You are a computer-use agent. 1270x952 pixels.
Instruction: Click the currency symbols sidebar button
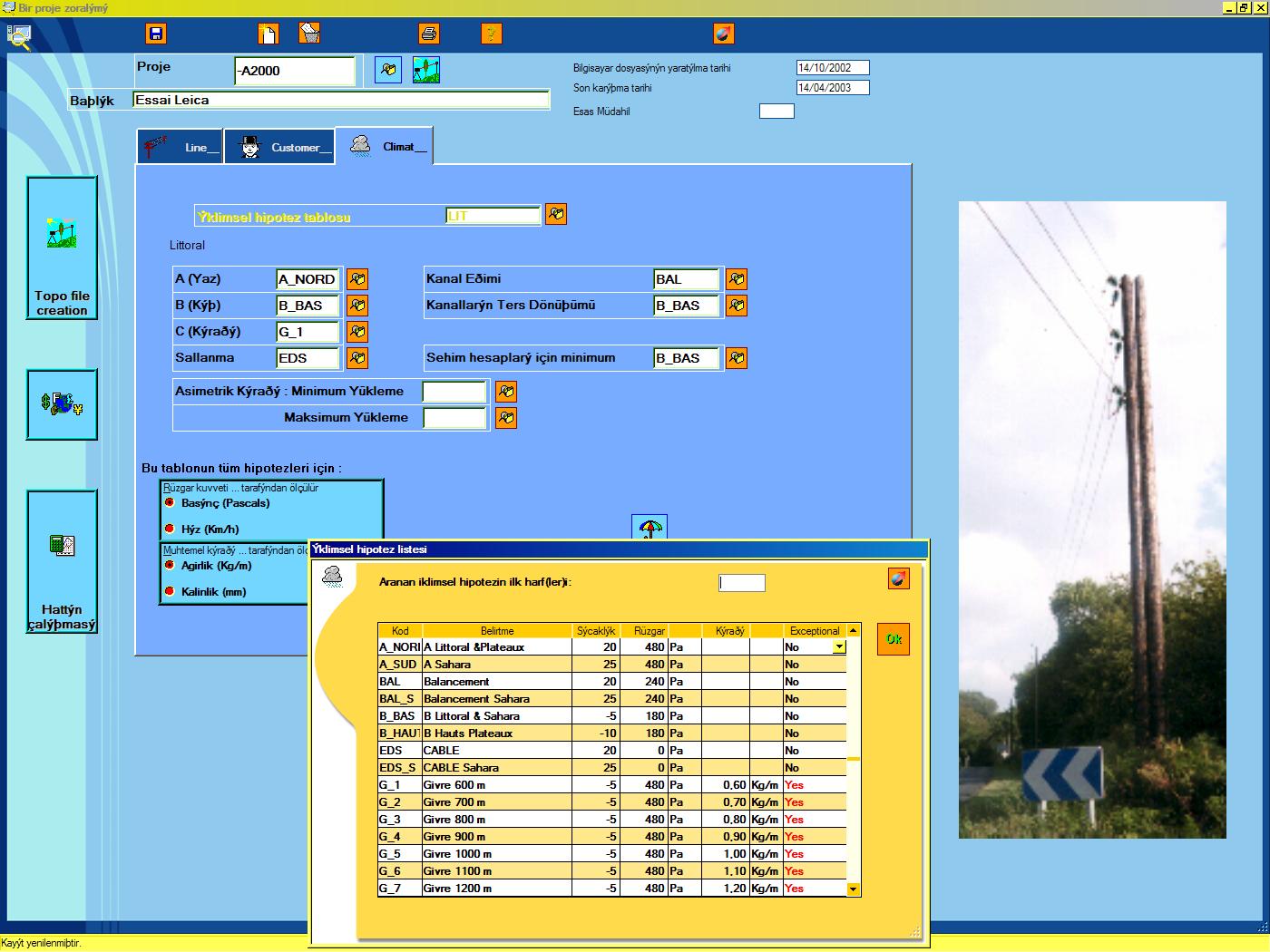click(62, 404)
